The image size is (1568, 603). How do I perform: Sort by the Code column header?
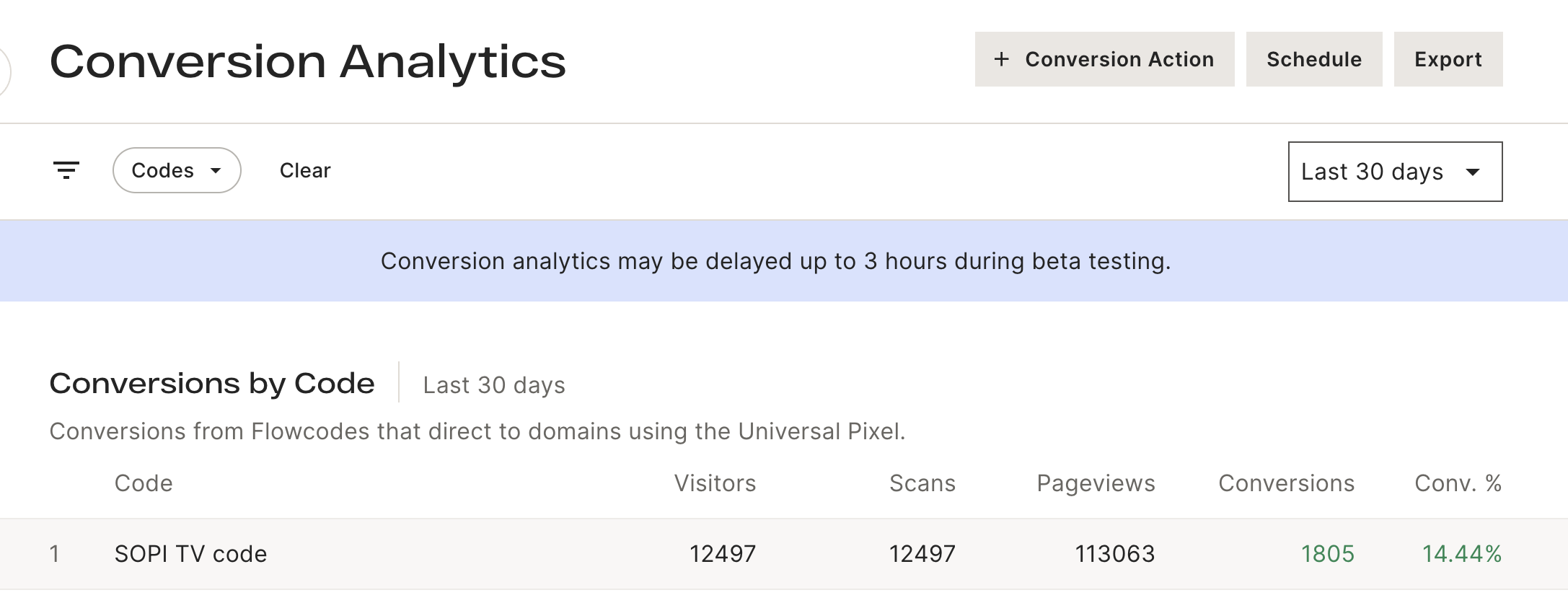tap(144, 483)
